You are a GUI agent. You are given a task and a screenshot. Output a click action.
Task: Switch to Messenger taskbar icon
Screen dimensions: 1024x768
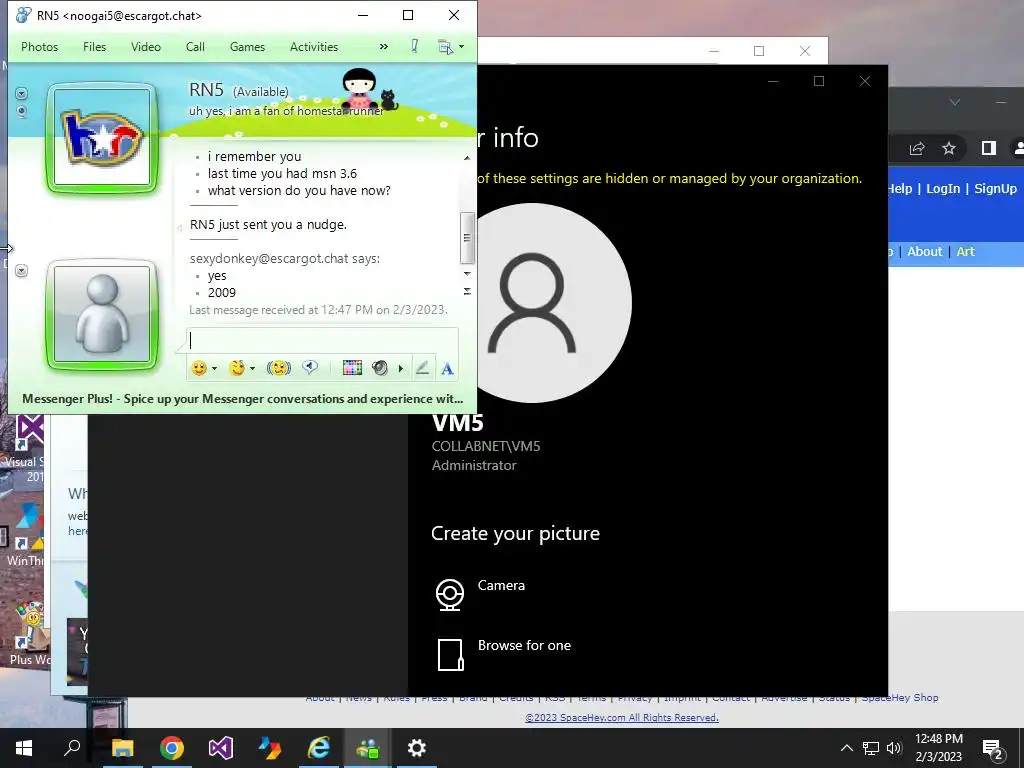368,748
